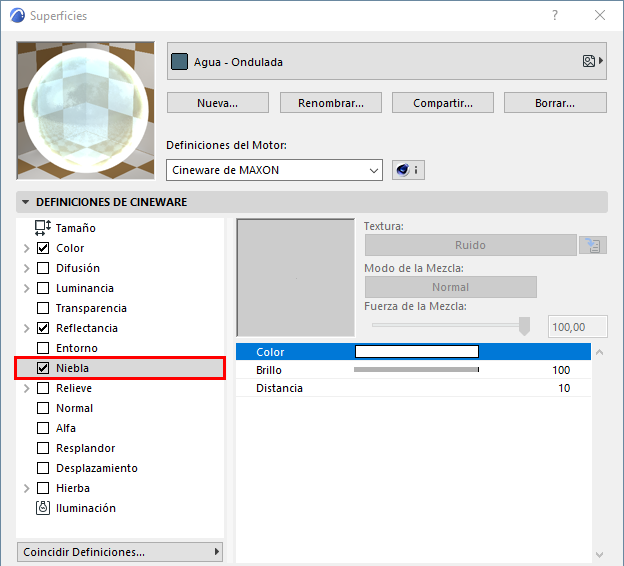The image size is (624, 566).
Task: Click the Nueva... button
Action: click(217, 103)
